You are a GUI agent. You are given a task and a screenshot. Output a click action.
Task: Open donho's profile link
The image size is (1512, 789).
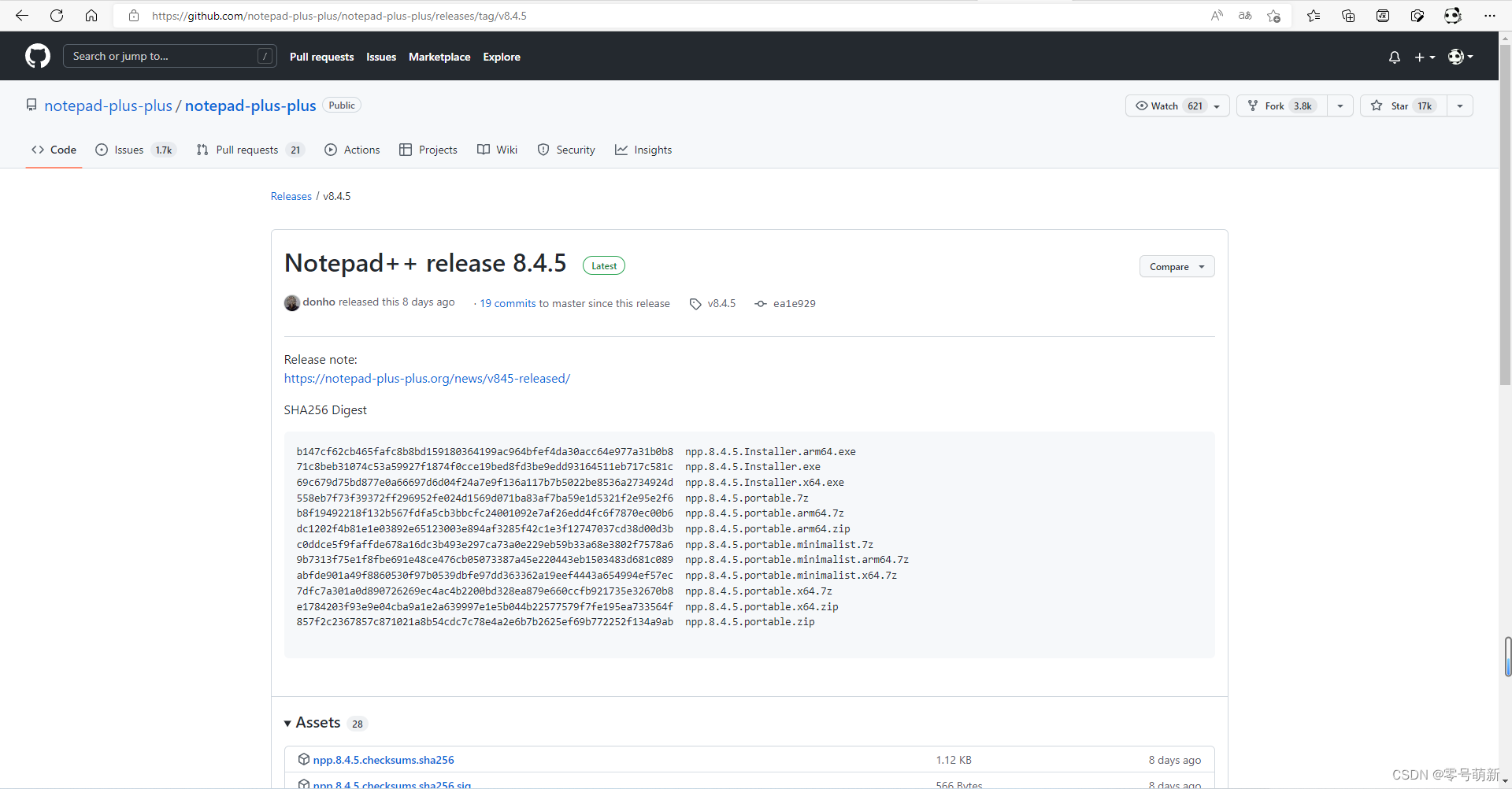[319, 302]
